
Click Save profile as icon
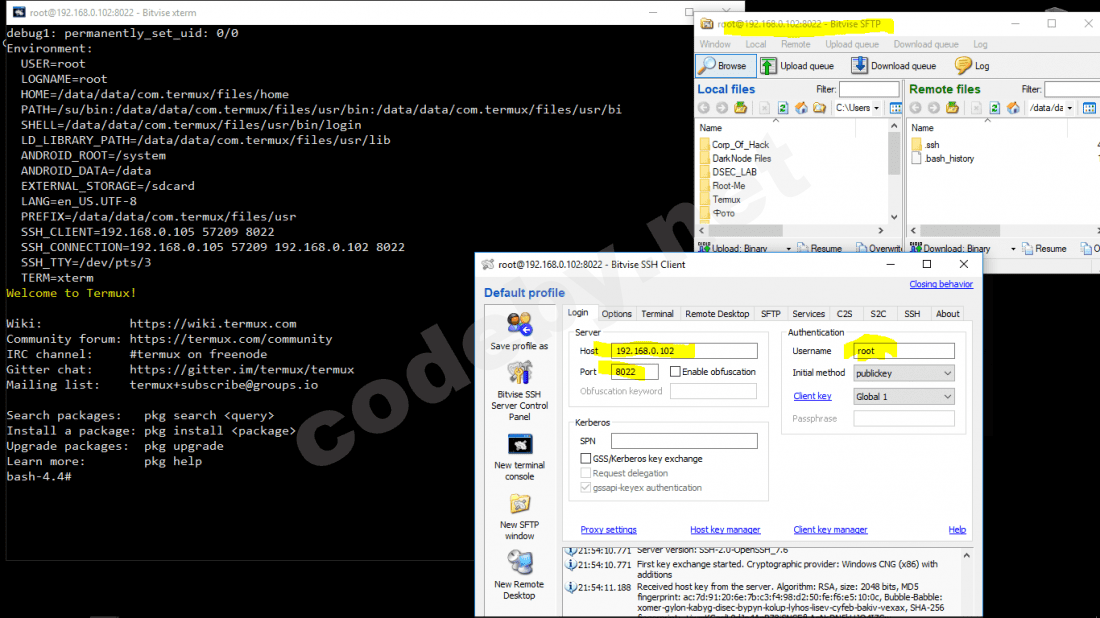[x=519, y=331]
